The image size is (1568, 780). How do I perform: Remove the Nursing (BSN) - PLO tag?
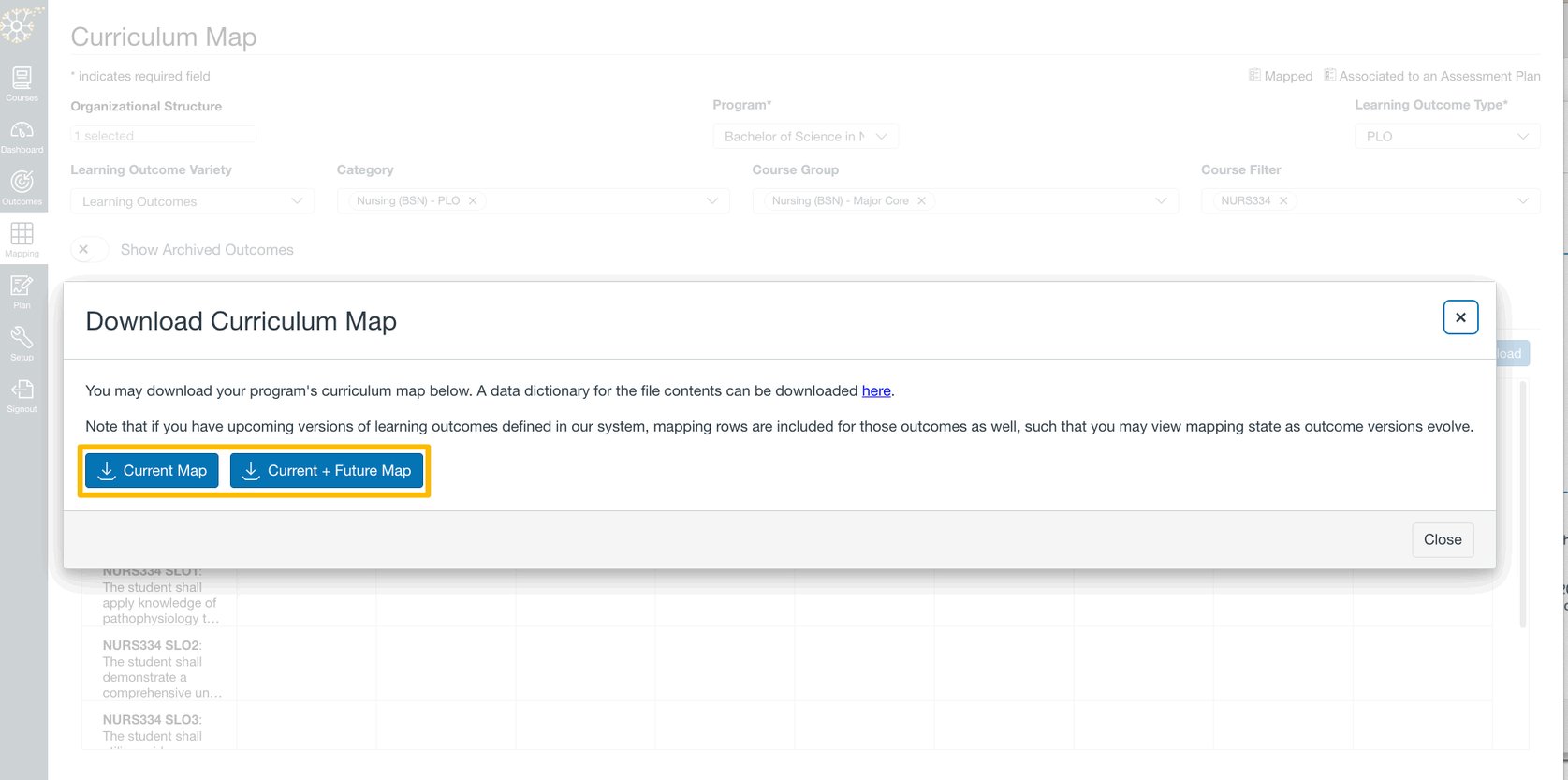tap(473, 200)
